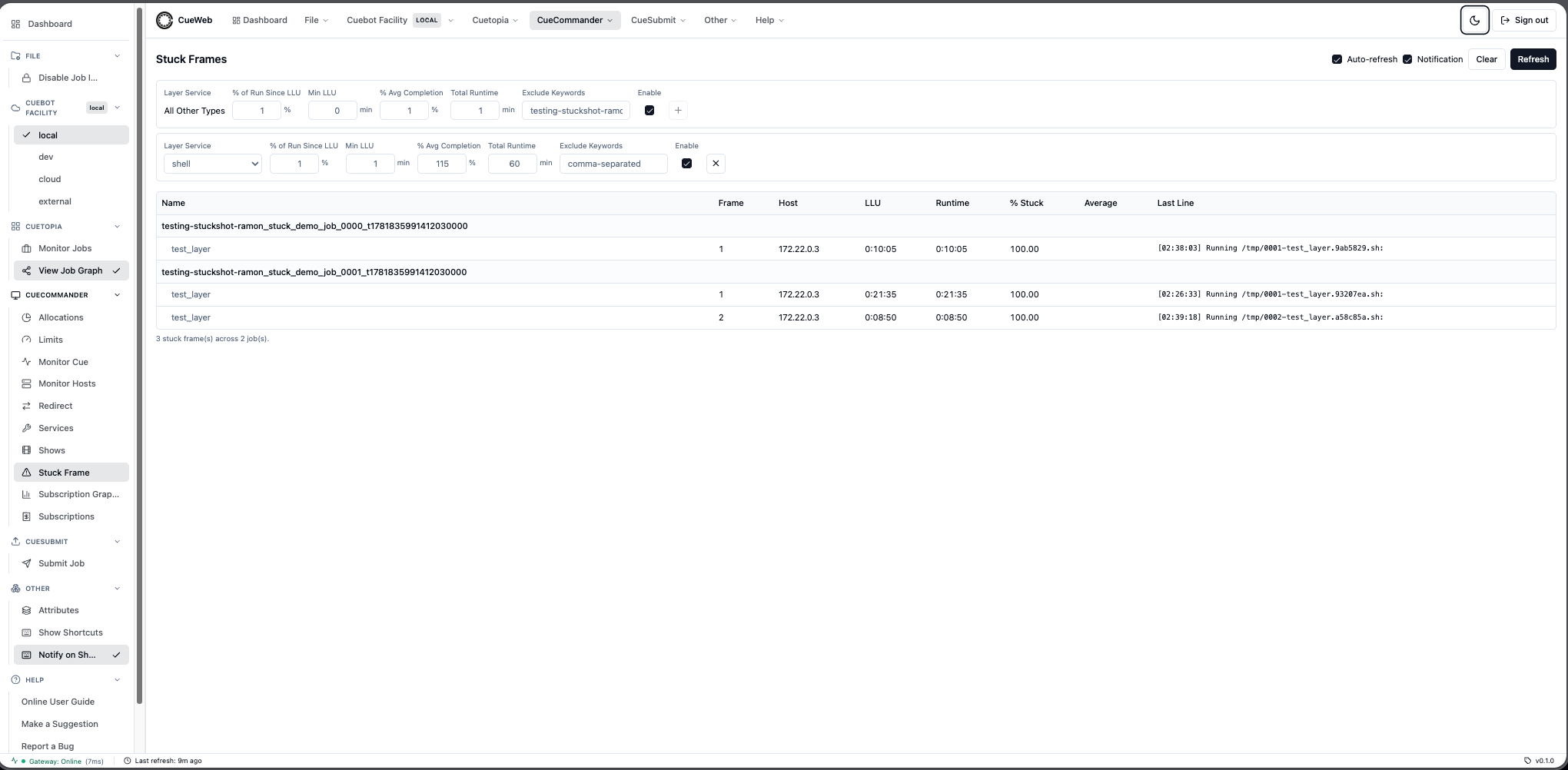The image size is (1568, 770).
Task: Collapse the CUETOPIA sidebar section
Action: click(117, 227)
